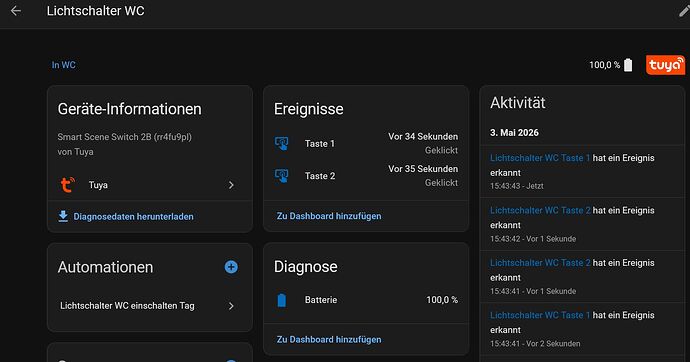Image resolution: width=690 pixels, height=362 pixels.
Task: Click Vor 35 Sekunden timestamp for Taste 2
Action: pyautogui.click(x=423, y=169)
